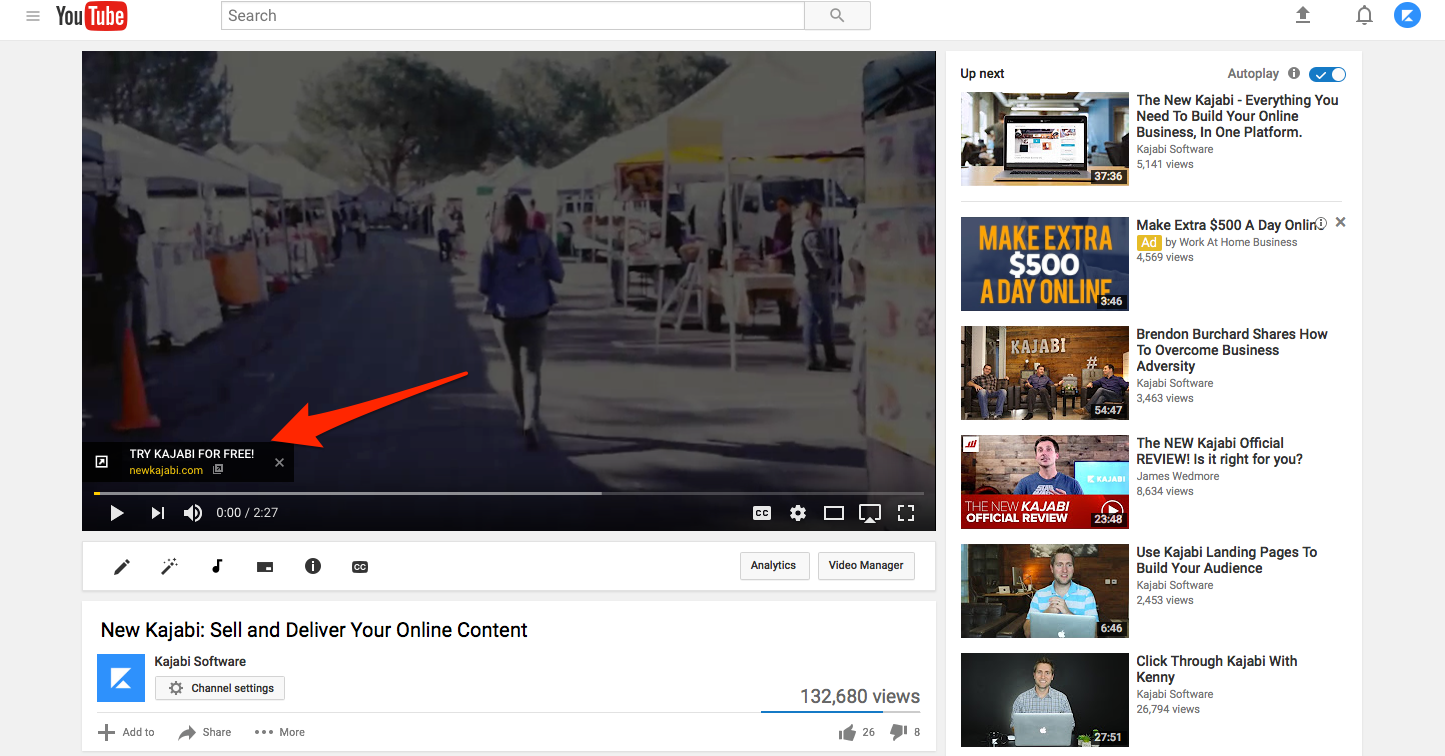The width and height of the screenshot is (1445, 756).
Task: Click Work At Home Business advertiser name
Action: tap(1238, 242)
